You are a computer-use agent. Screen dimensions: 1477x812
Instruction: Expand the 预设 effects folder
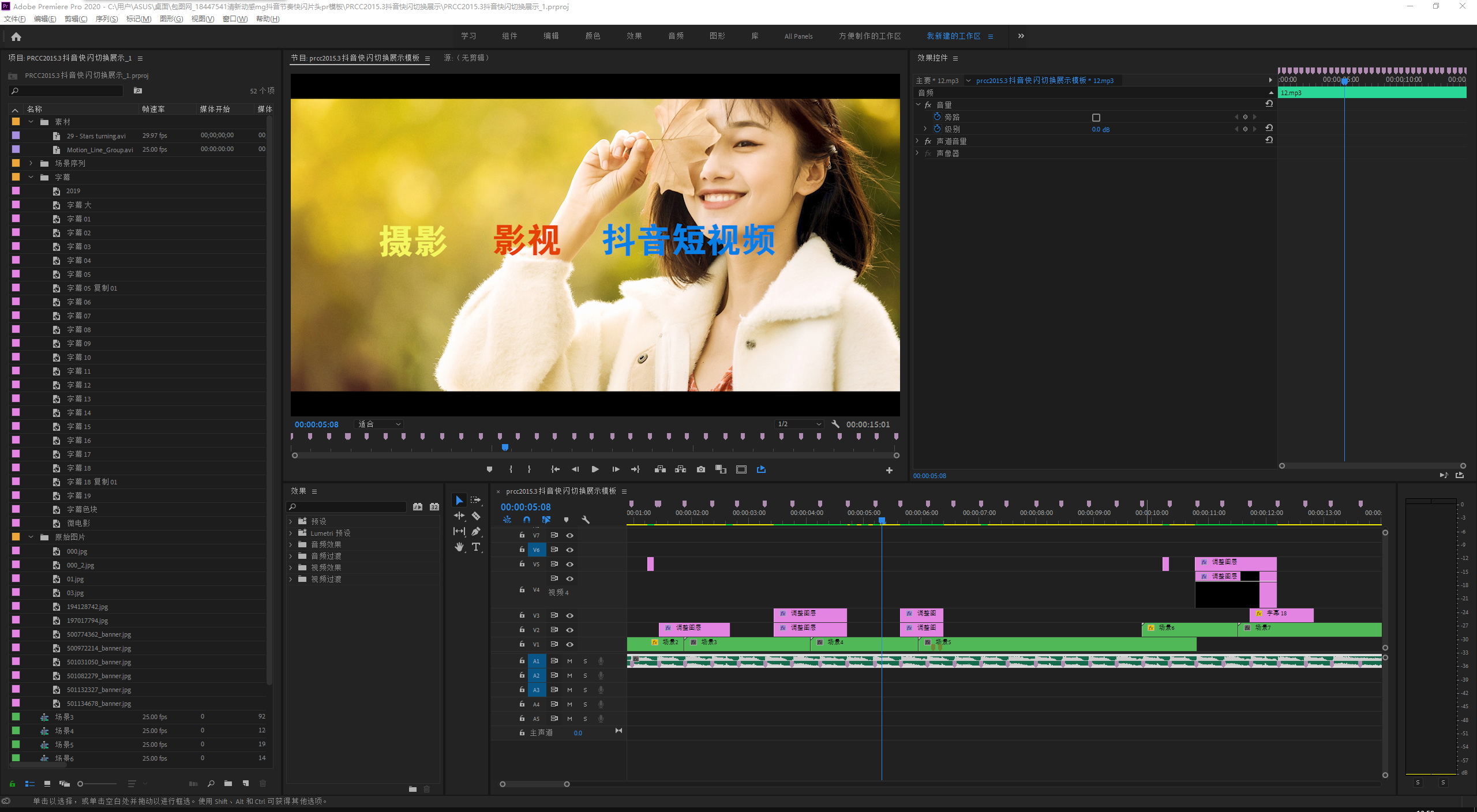click(x=291, y=521)
